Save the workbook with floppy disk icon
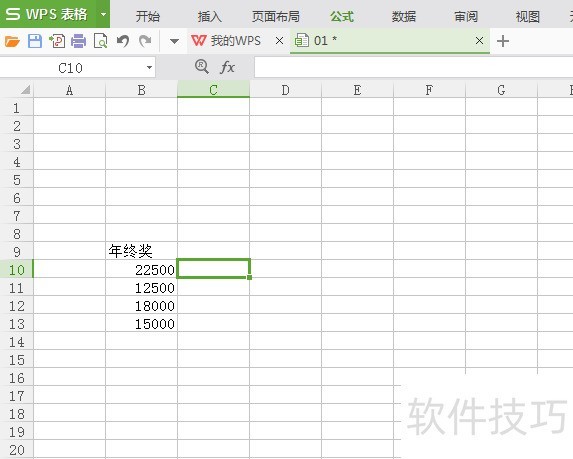This screenshot has height=459, width=573. tap(35, 41)
